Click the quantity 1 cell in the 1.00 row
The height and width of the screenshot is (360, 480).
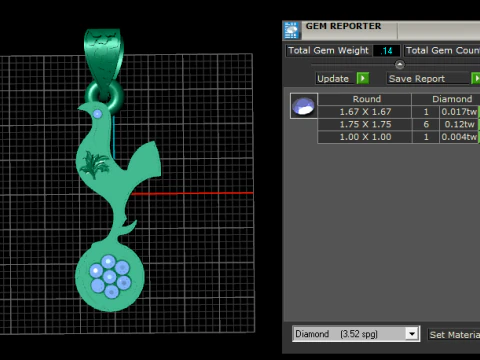(x=426, y=137)
